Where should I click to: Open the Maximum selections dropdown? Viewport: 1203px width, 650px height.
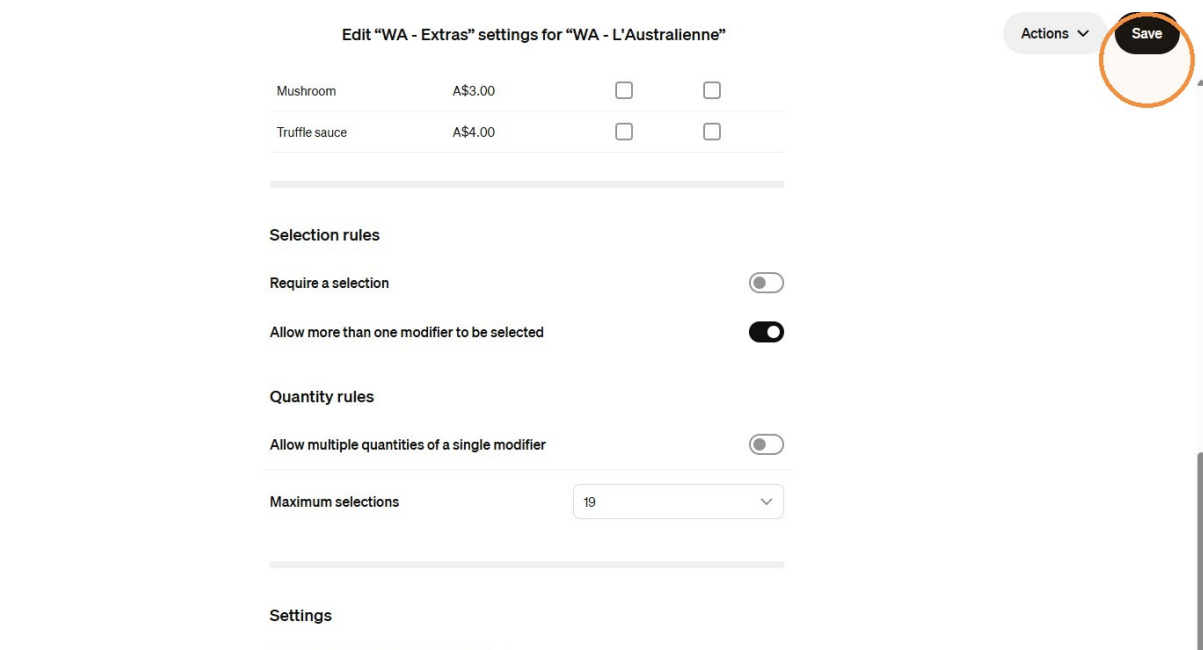678,502
